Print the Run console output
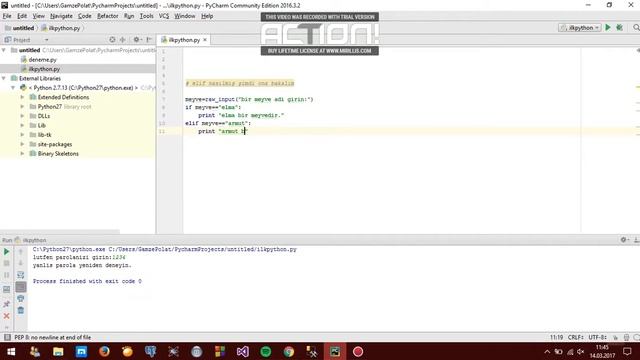This screenshot has height=360, width=640. 21,299
